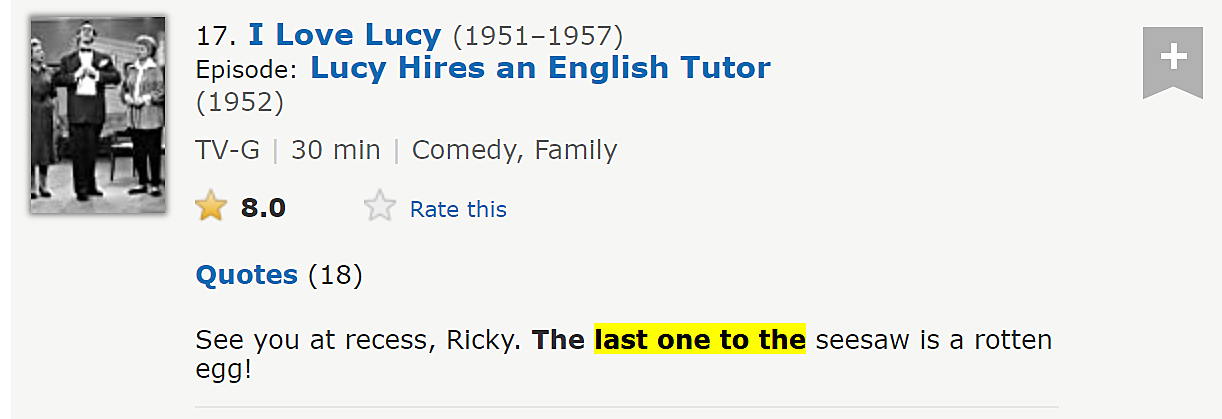Click the quote count (18)

335,274
